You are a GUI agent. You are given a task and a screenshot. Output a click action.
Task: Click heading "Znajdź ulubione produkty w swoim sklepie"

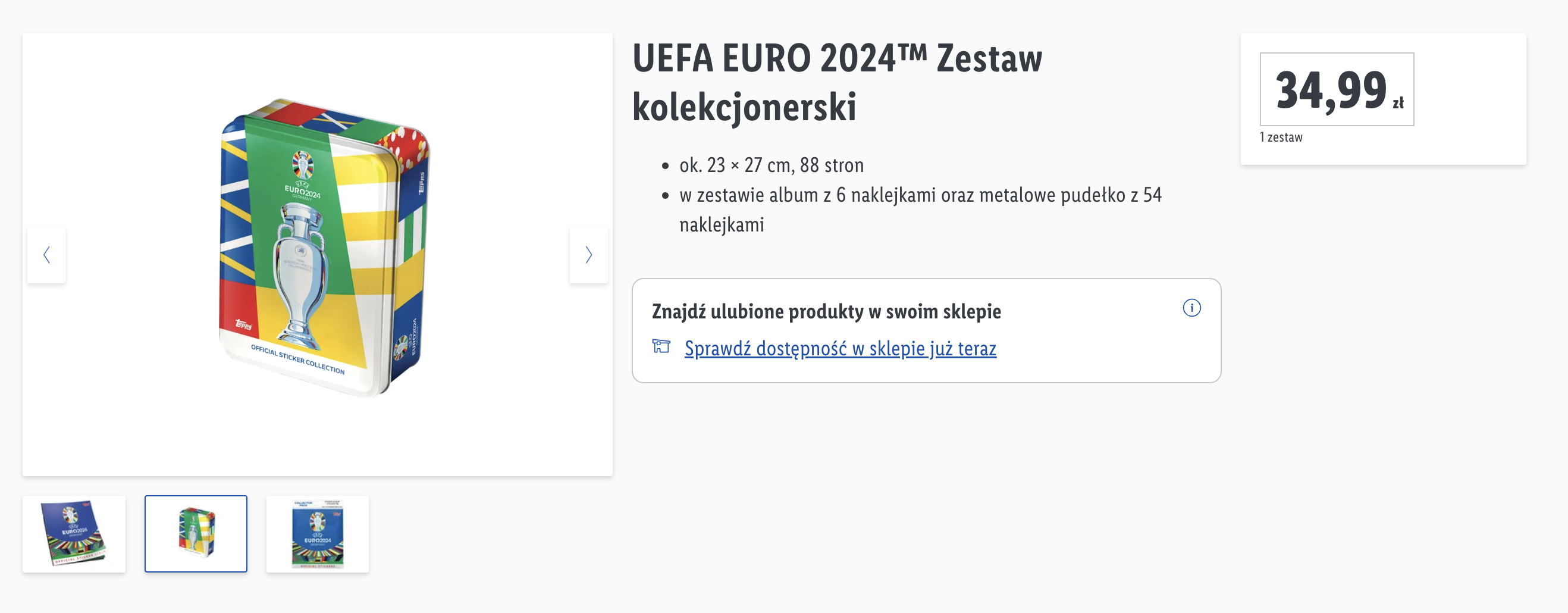826,311
